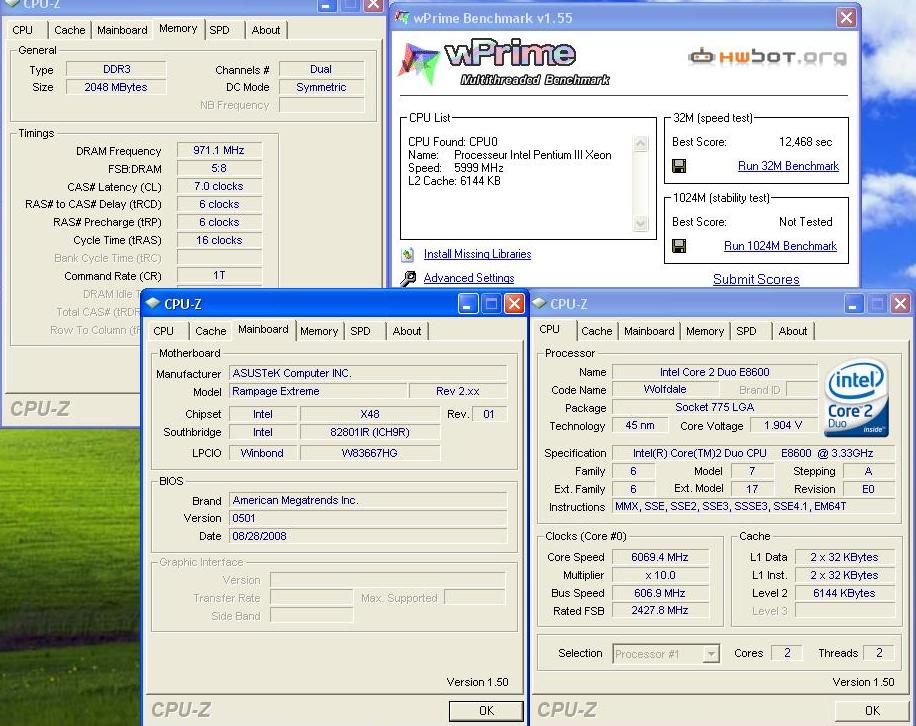Screen dimensions: 916x726
Task: Minimize the Processor CPU-Z window
Action: 853,304
